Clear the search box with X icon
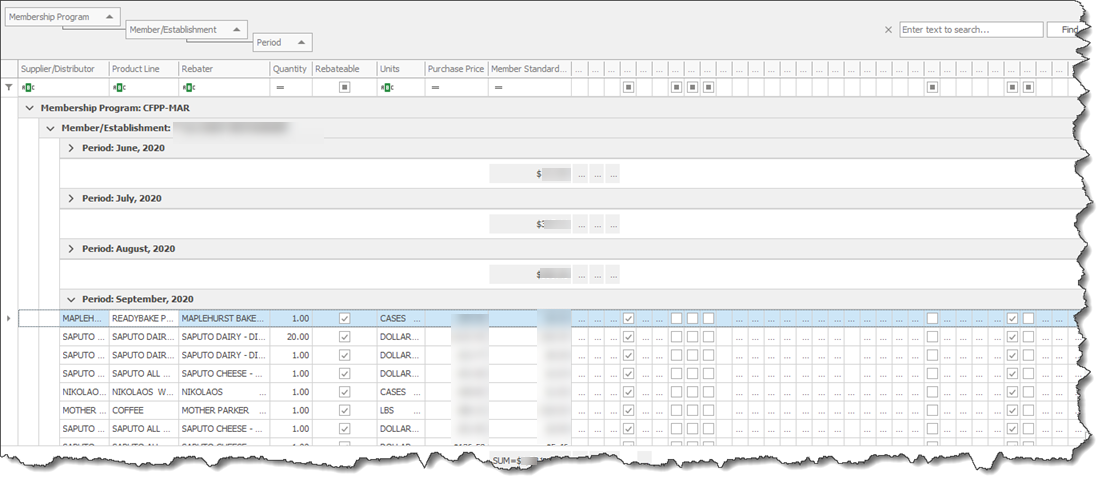The width and height of the screenshot is (1110, 487). [x=888, y=30]
